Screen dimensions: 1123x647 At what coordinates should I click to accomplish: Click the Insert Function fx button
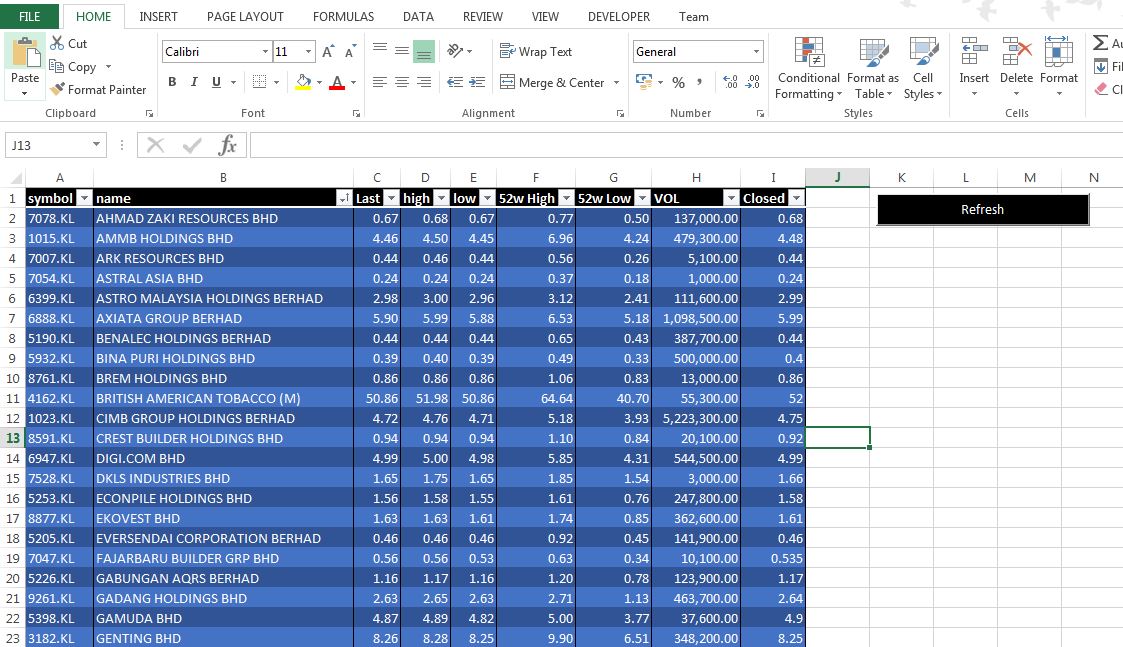click(228, 145)
